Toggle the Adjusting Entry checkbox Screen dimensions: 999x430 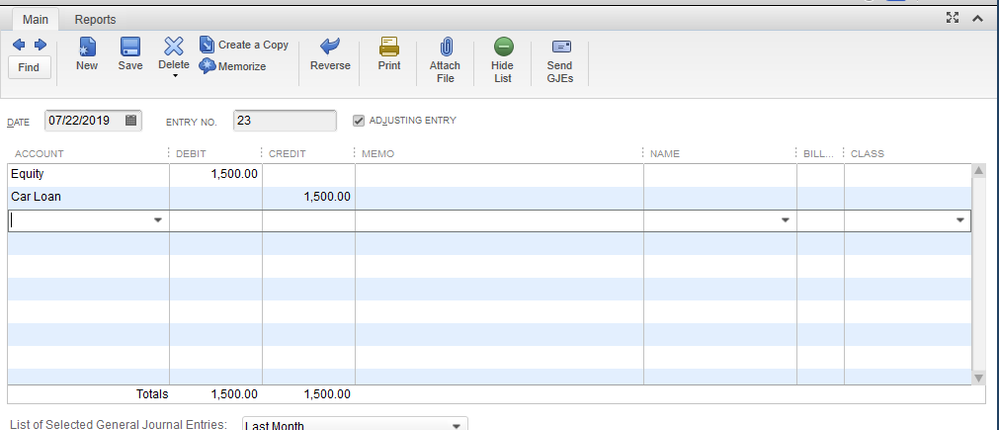[359, 120]
